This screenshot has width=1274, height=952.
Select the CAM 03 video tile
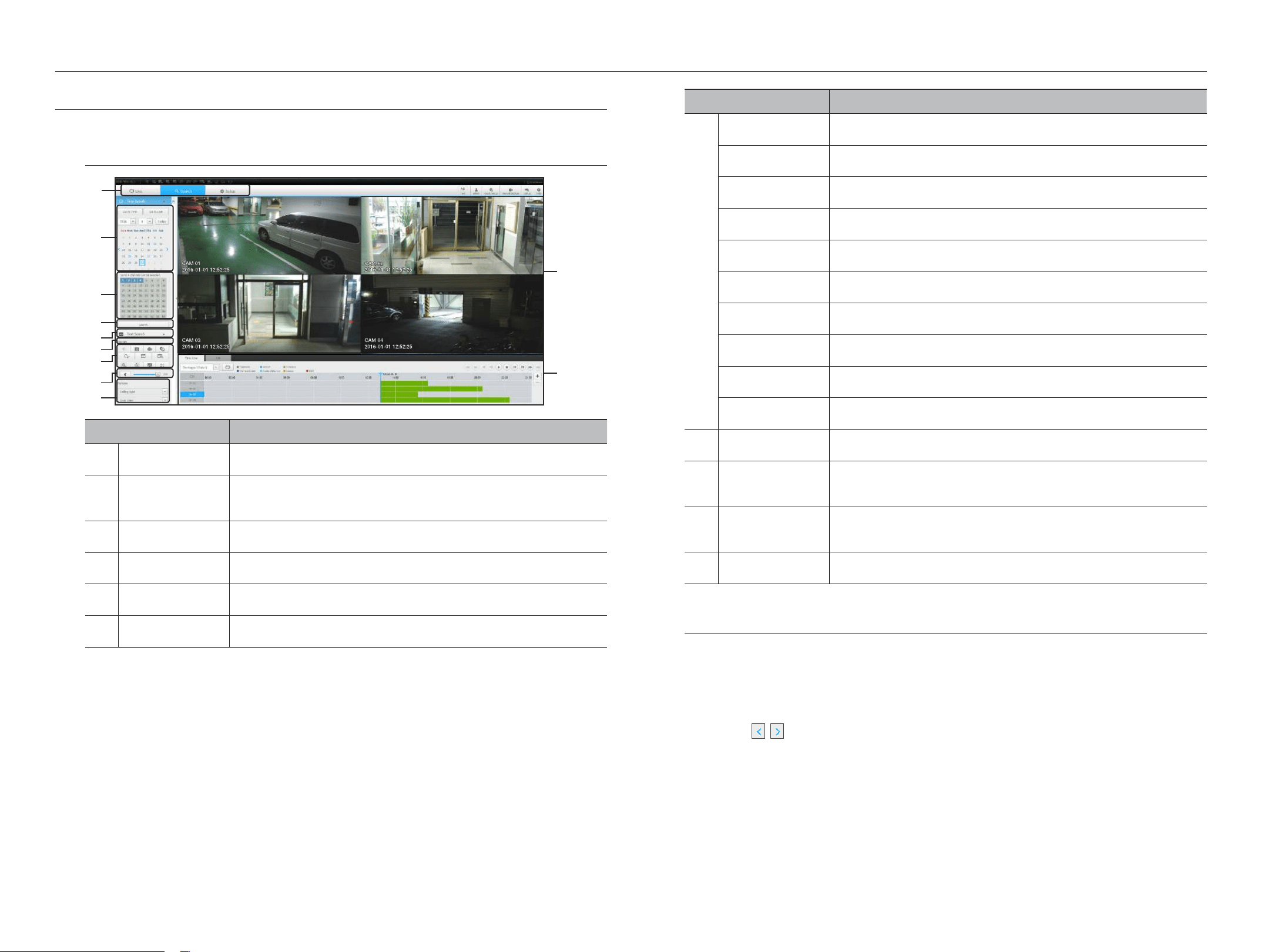point(269,314)
